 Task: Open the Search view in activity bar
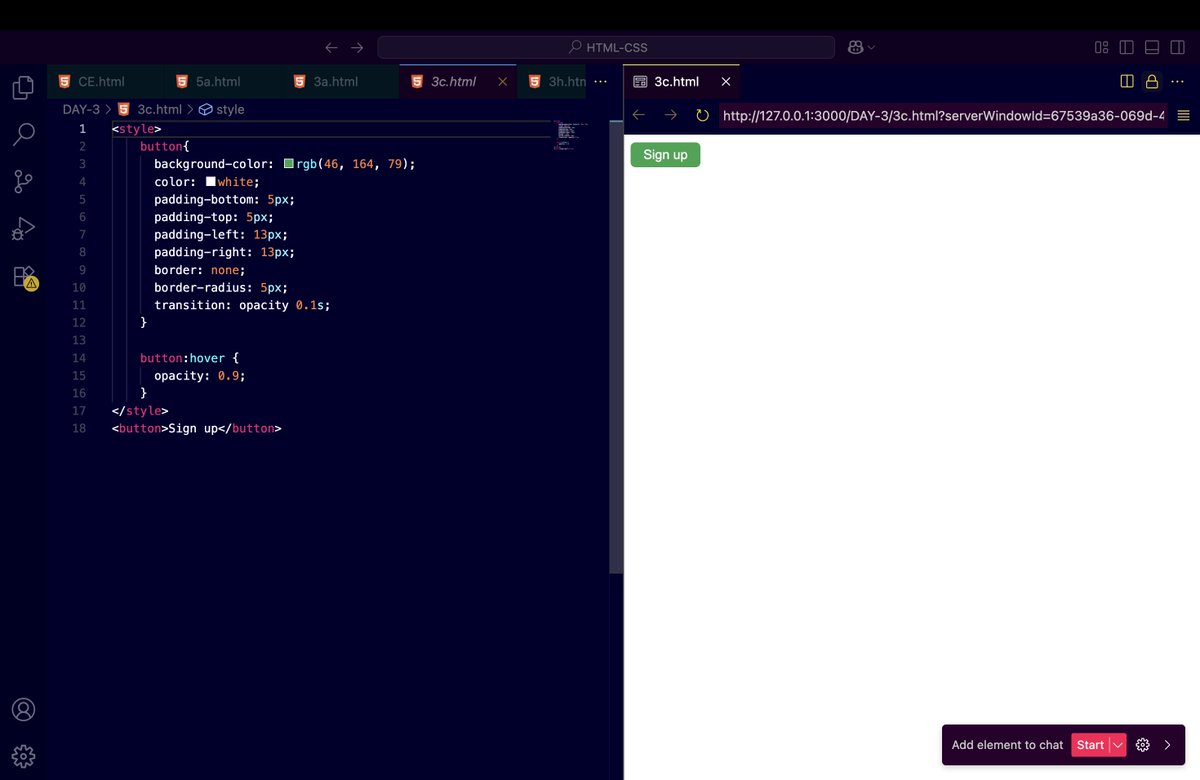coord(23,134)
